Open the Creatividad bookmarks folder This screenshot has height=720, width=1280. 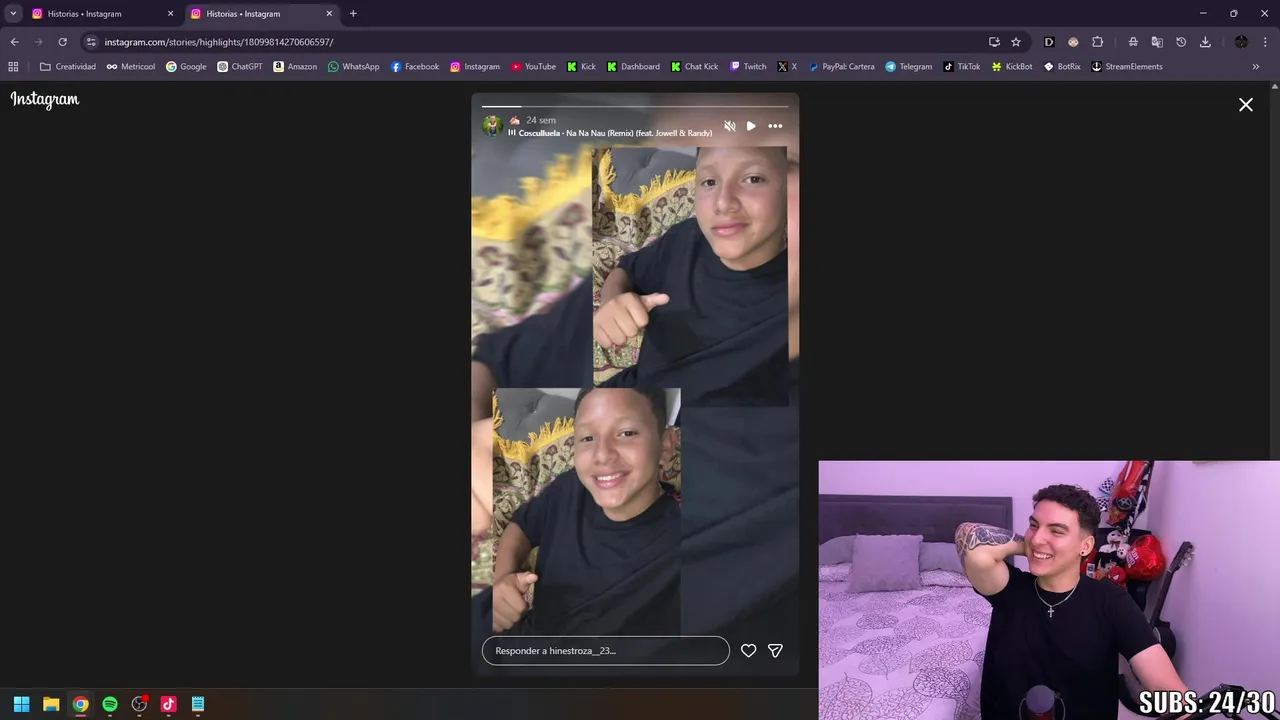pyautogui.click(x=68, y=67)
